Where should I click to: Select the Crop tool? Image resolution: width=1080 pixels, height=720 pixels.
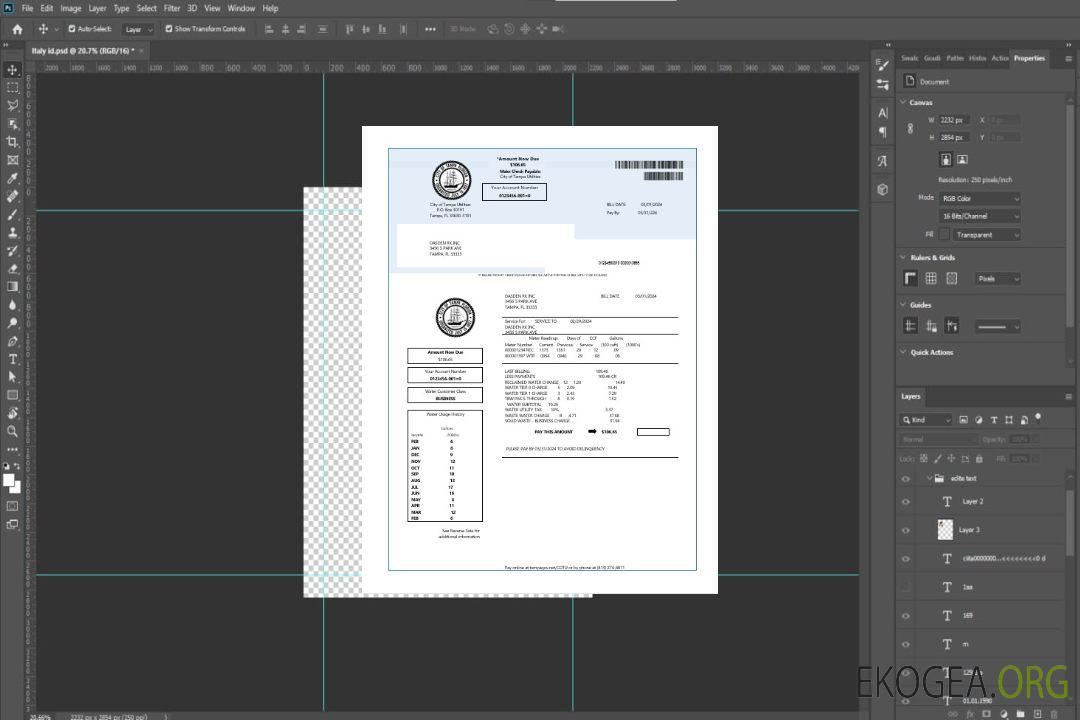tap(13, 142)
